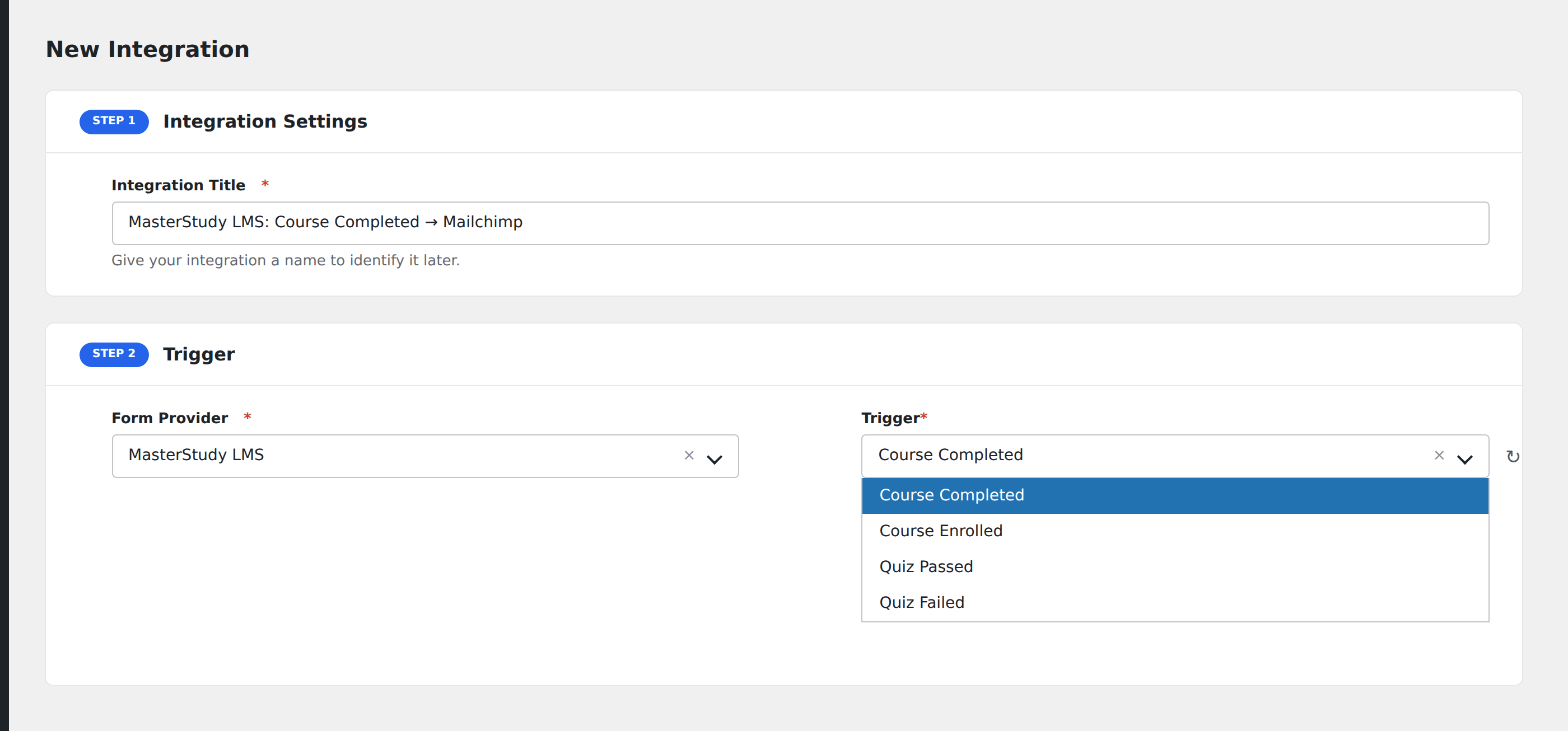This screenshot has height=731, width=1568.
Task: Click the Integration Settings heading
Action: tap(265, 121)
